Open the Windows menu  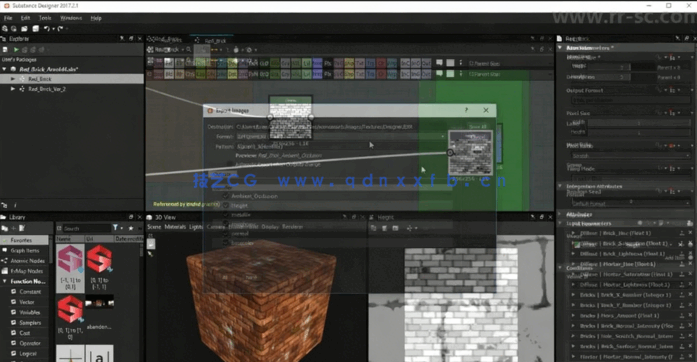71,18
